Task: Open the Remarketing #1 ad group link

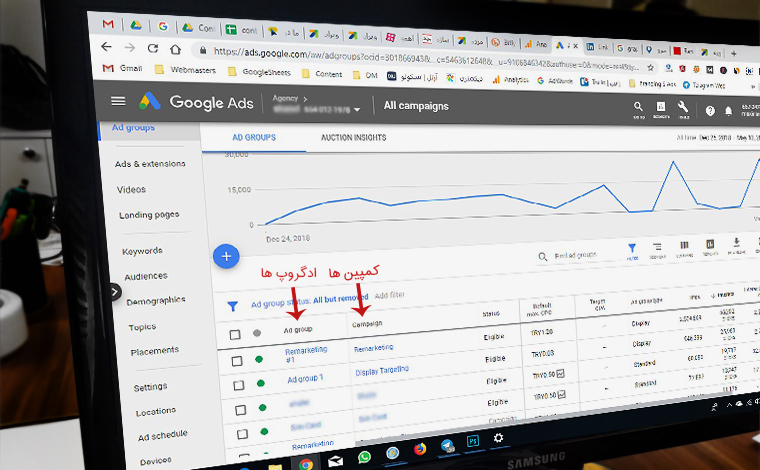Action: tap(306, 354)
